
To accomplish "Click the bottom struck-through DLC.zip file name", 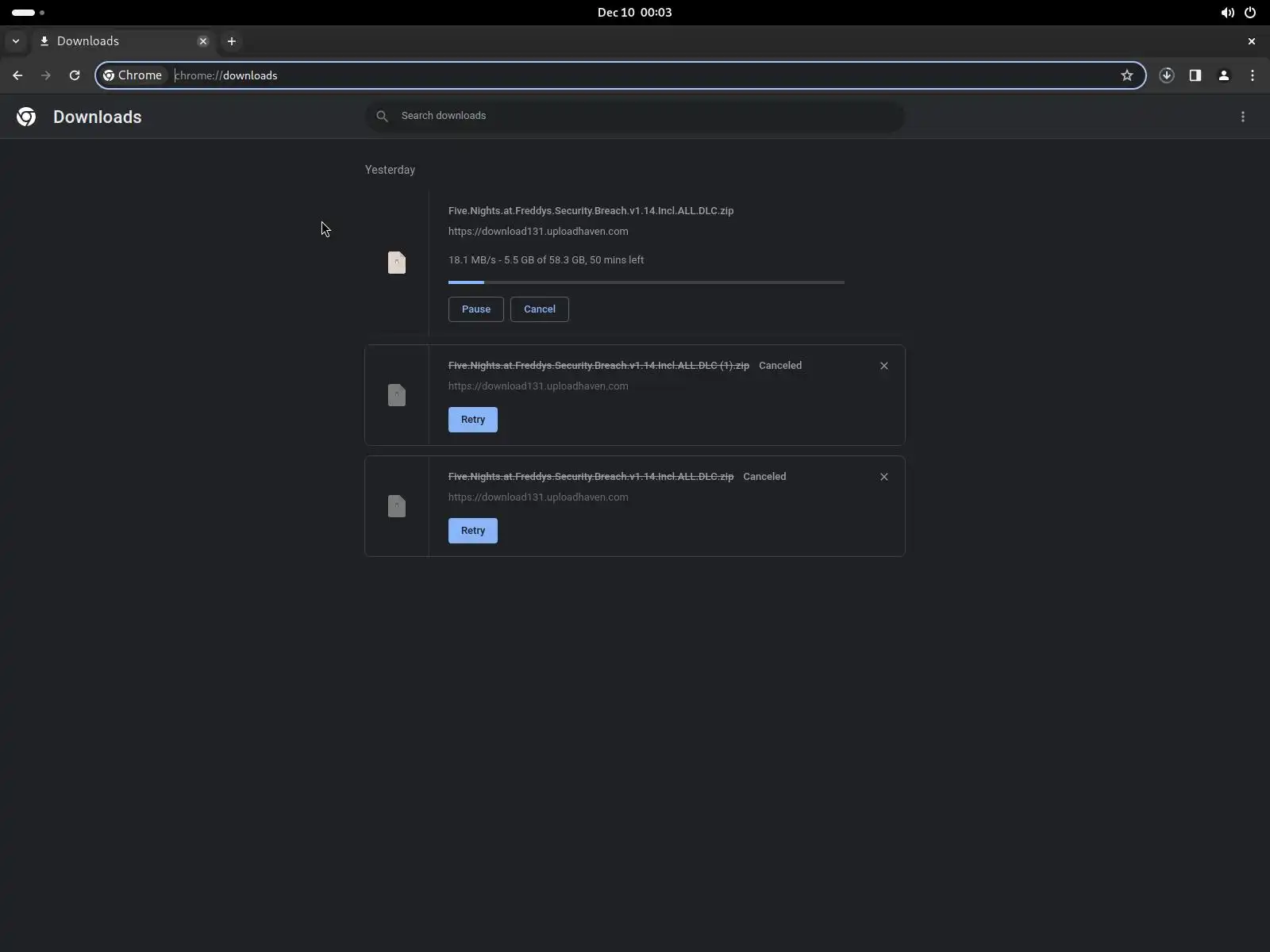I will 591,477.
